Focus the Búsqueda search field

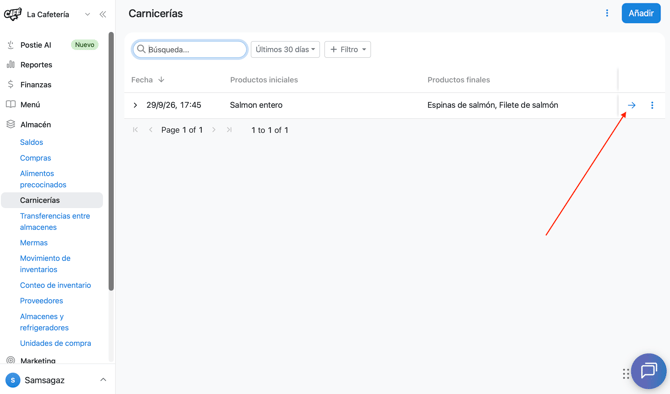click(189, 50)
